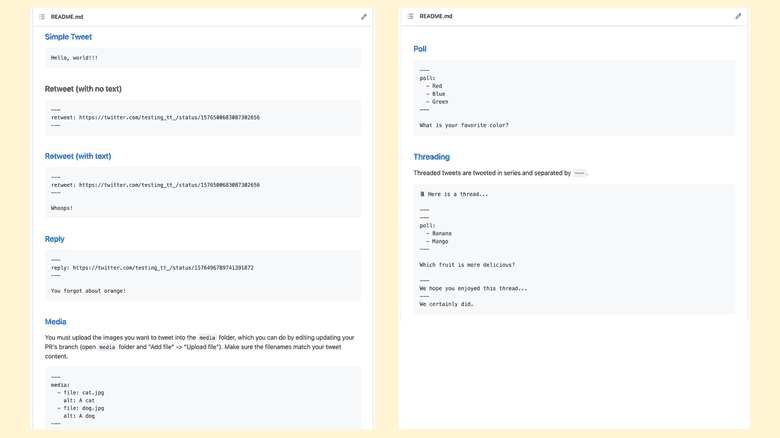The image size is (780, 438).
Task: Open the Poll heading link
Action: tap(420, 49)
